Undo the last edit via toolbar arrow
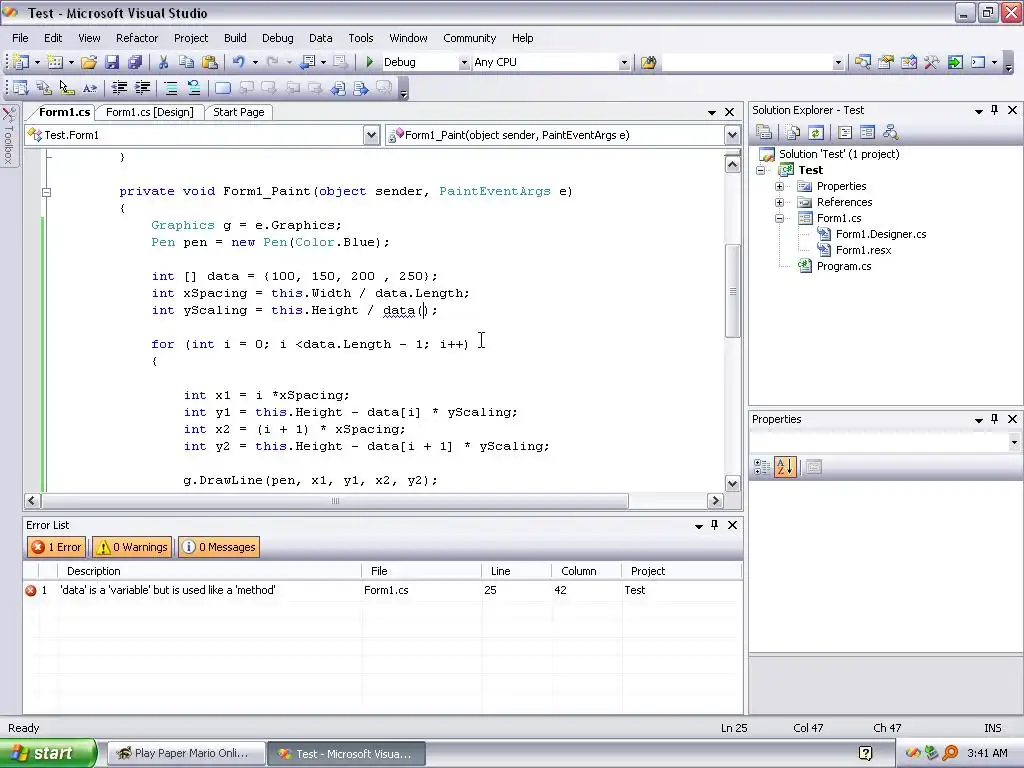 click(238, 62)
